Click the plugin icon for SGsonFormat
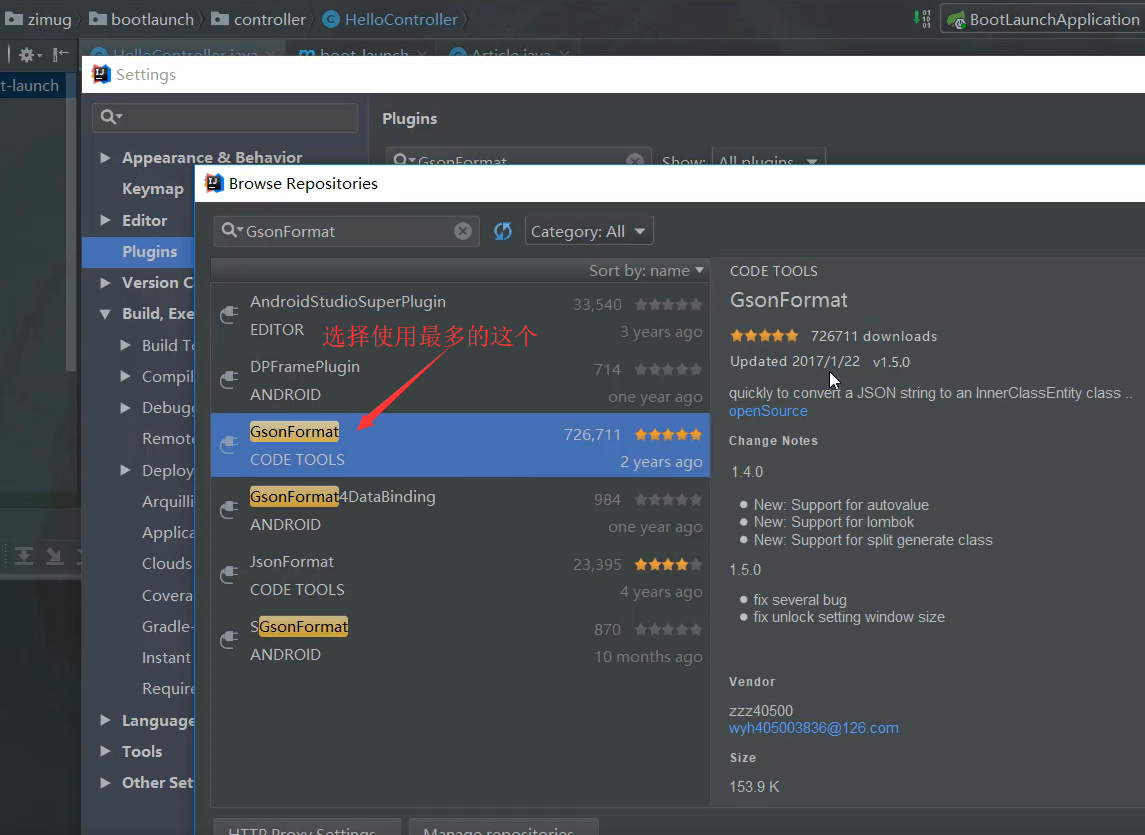The image size is (1145, 835). [x=229, y=640]
